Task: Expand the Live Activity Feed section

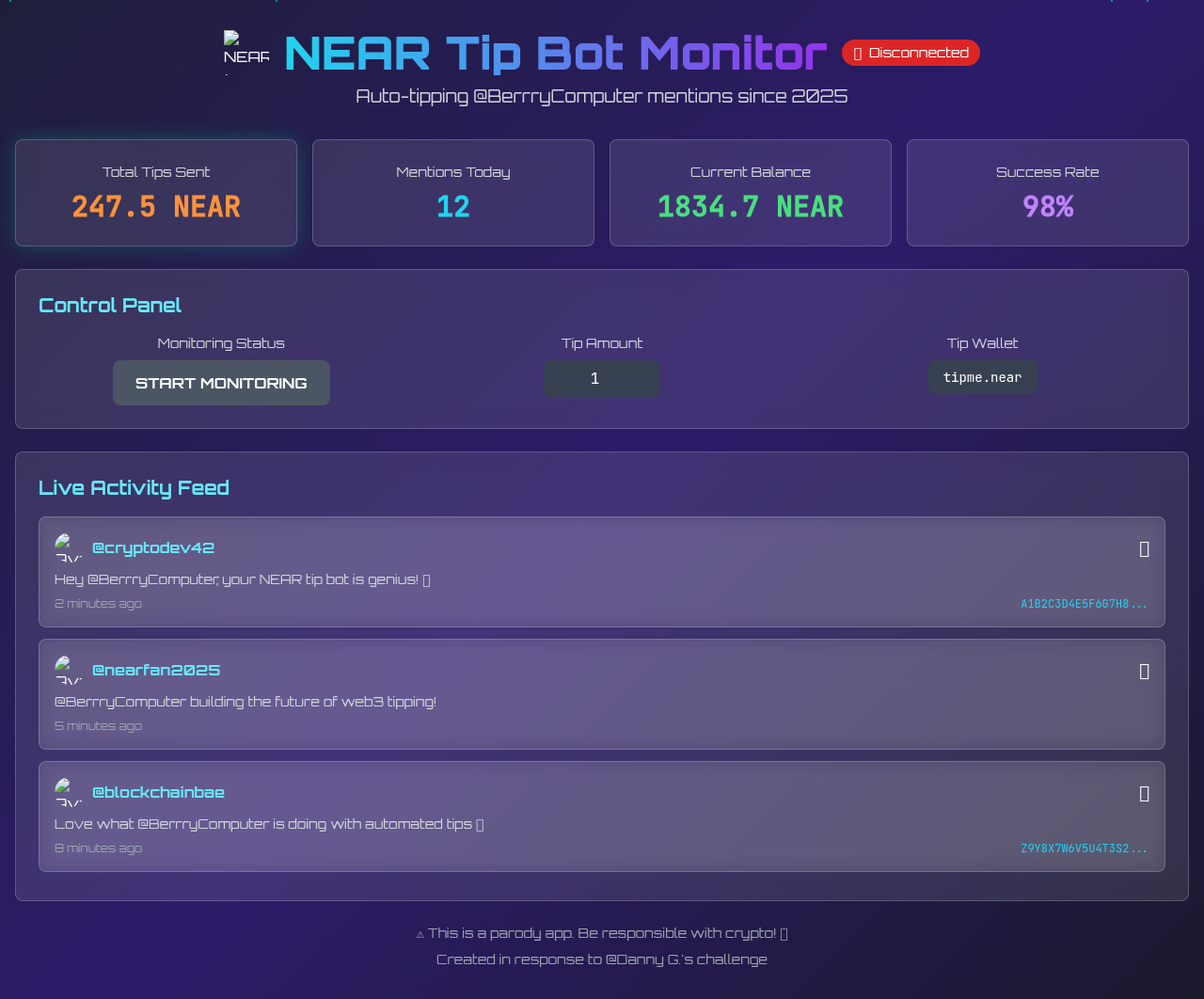Action: (x=134, y=487)
